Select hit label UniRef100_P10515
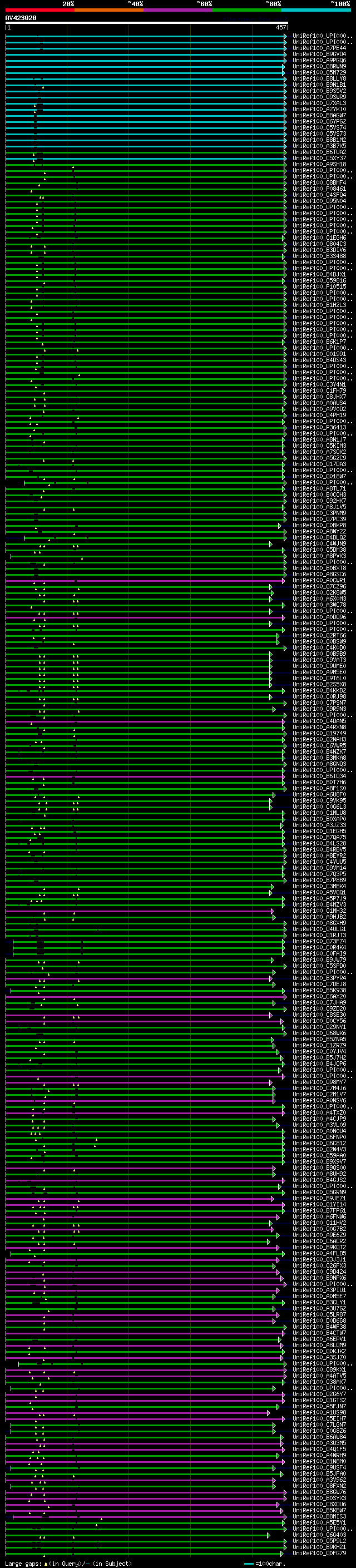This screenshot has width=356, height=1568. pos(319,286)
